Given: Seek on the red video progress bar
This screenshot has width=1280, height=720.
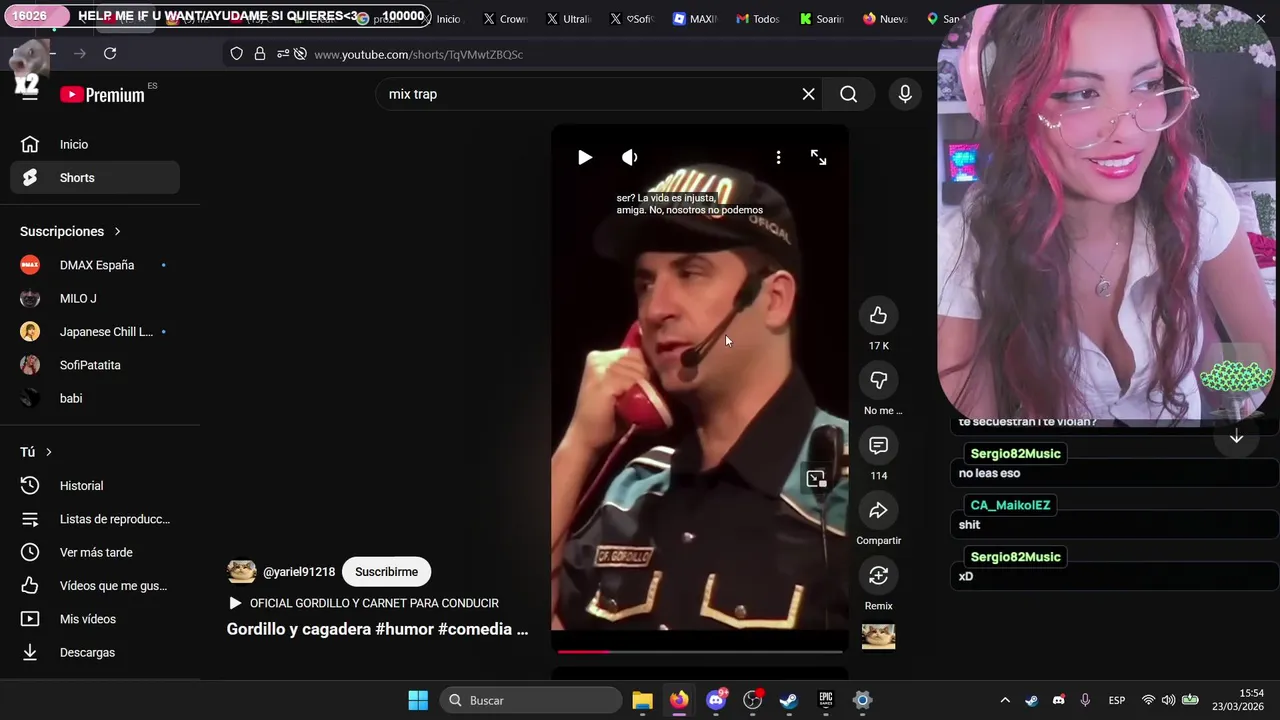Looking at the screenshot, I should click(x=700, y=651).
